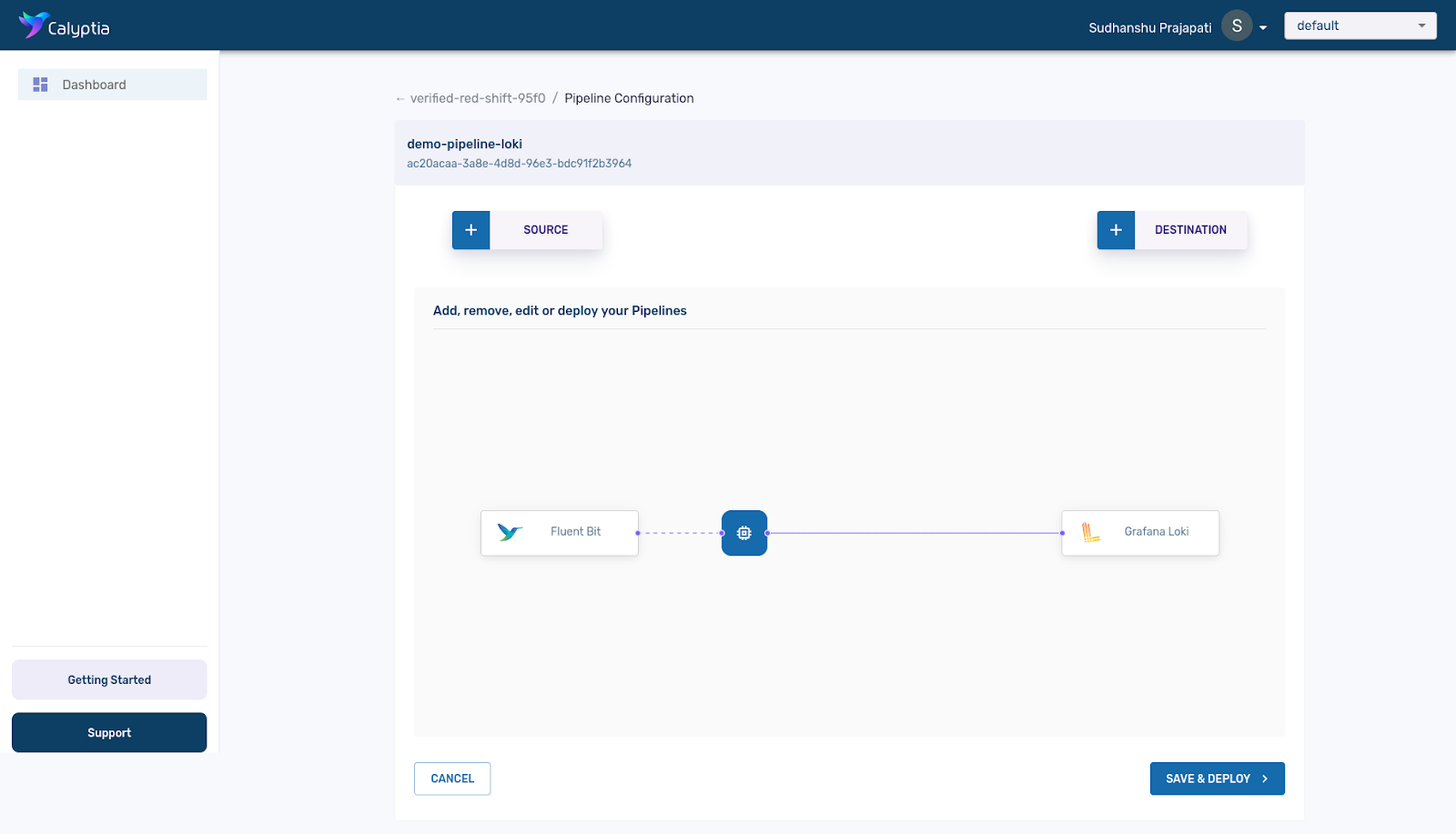Click the Support button

pyautogui.click(x=109, y=732)
